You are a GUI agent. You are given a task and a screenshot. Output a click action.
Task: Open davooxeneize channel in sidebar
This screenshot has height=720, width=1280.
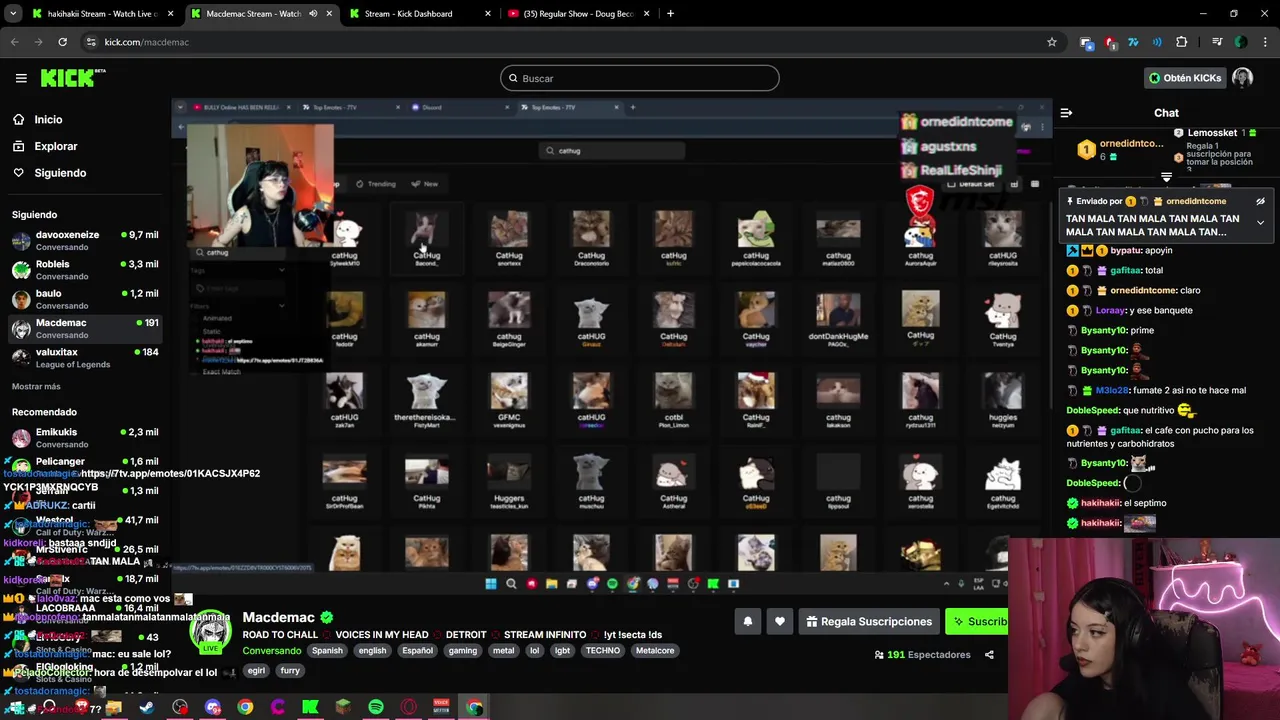(x=84, y=240)
